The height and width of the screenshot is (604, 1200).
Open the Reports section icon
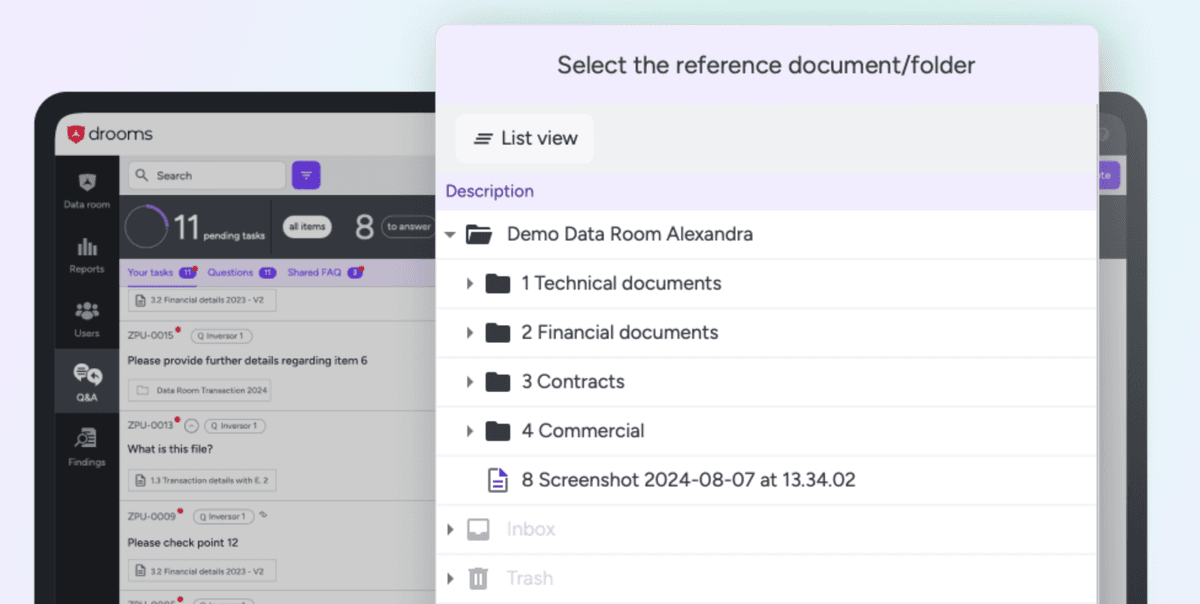click(86, 254)
